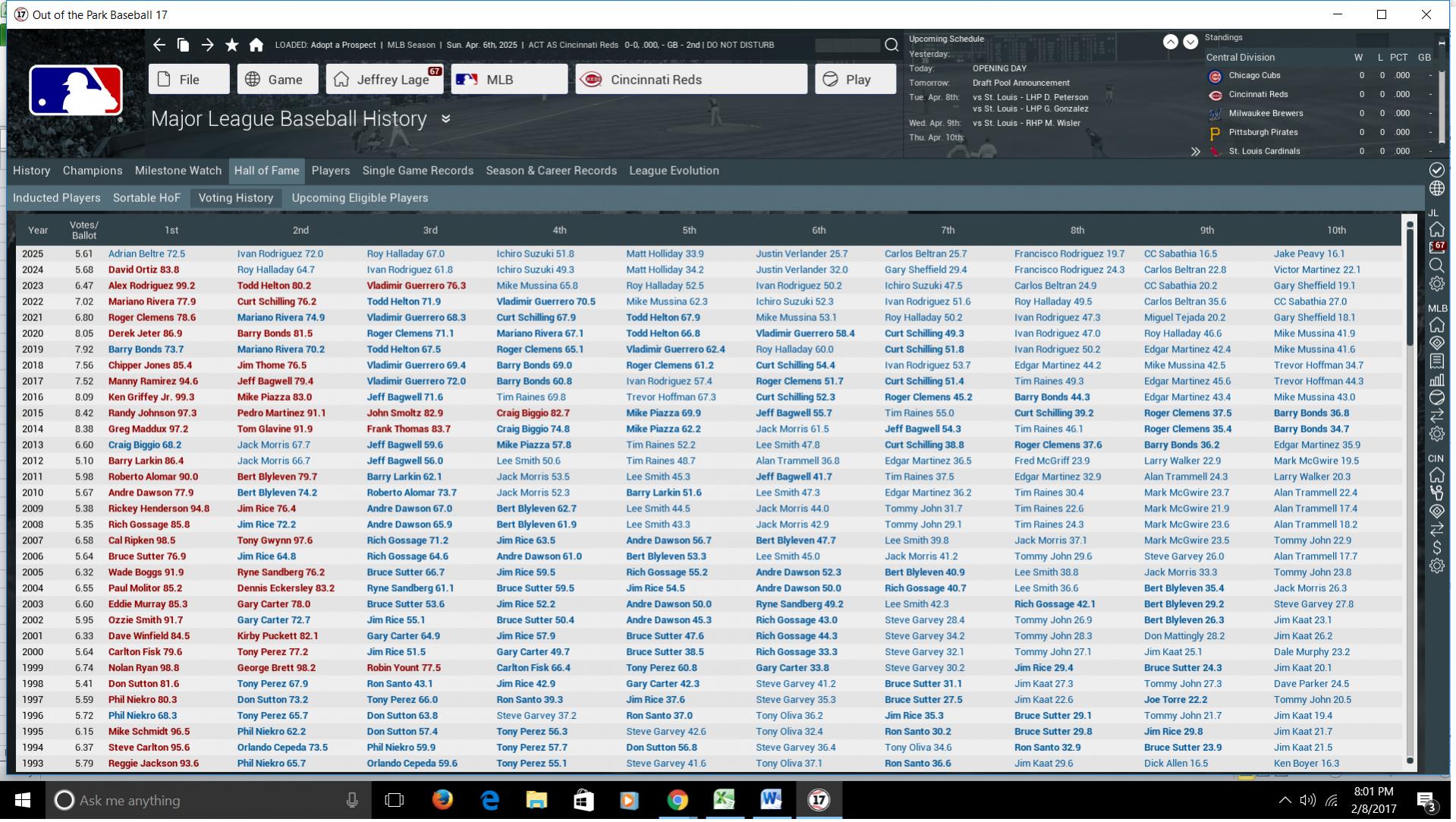Click the magnifier icon beside the top search box
Image resolution: width=1456 pixels, height=822 pixels.
[x=892, y=45]
